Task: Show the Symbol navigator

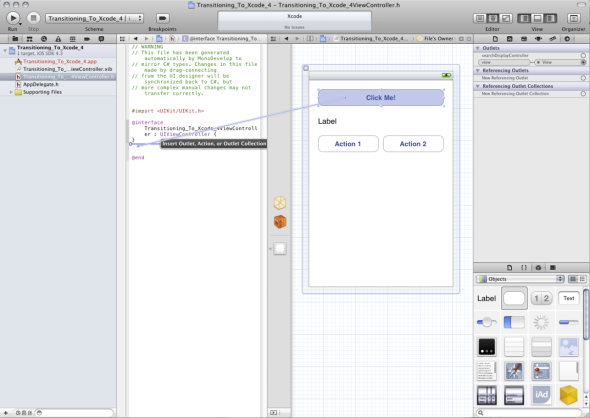Action: click(x=29, y=39)
